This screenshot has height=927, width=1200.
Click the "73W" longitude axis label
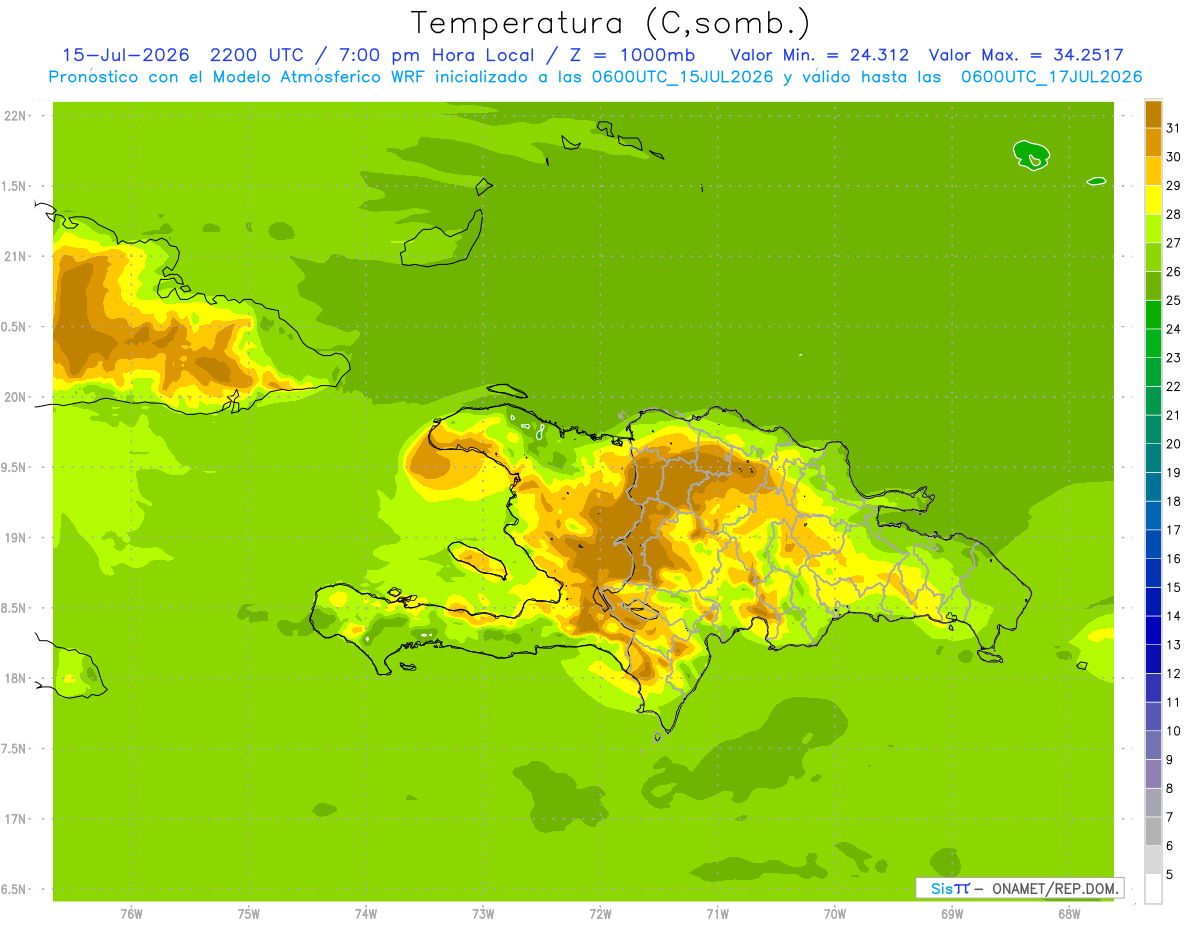tap(483, 914)
